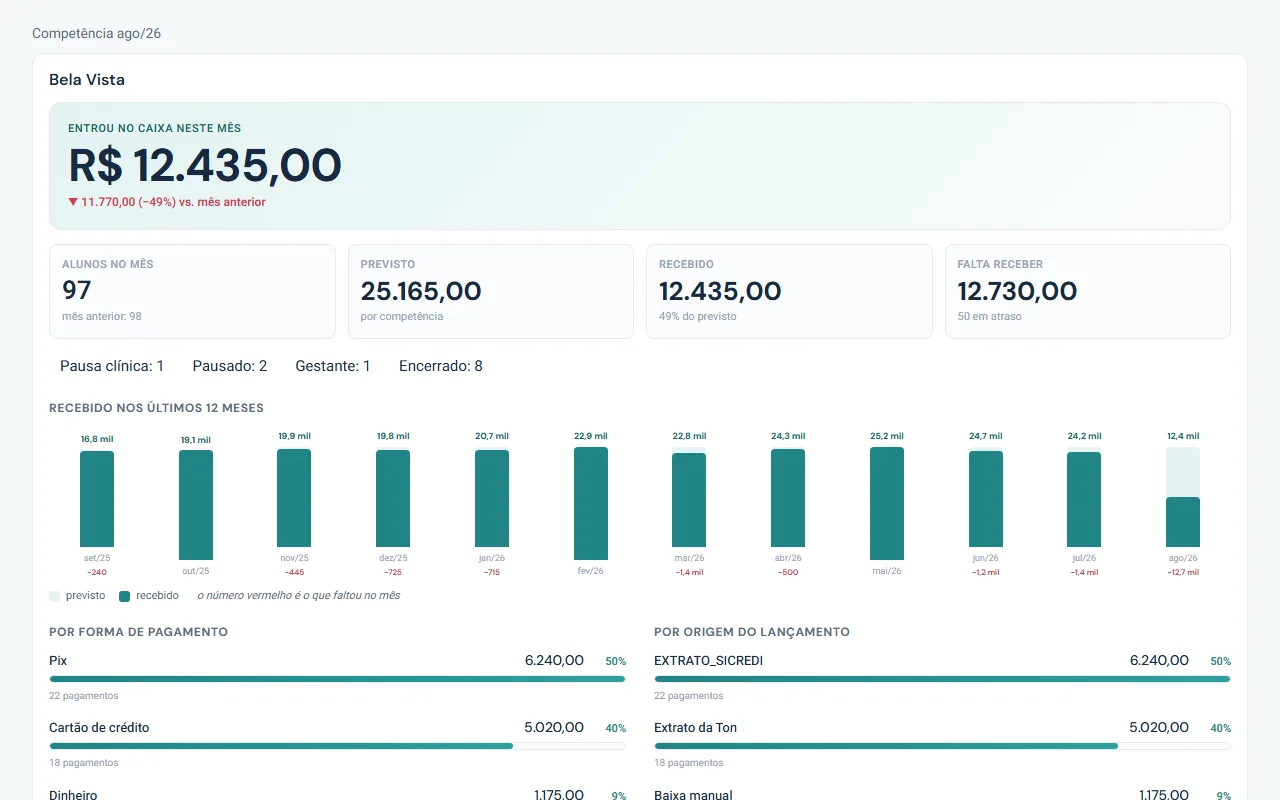Image resolution: width=1280 pixels, height=800 pixels.
Task: Click the jan/26 bar of 20,7 mil
Action: [x=492, y=498]
